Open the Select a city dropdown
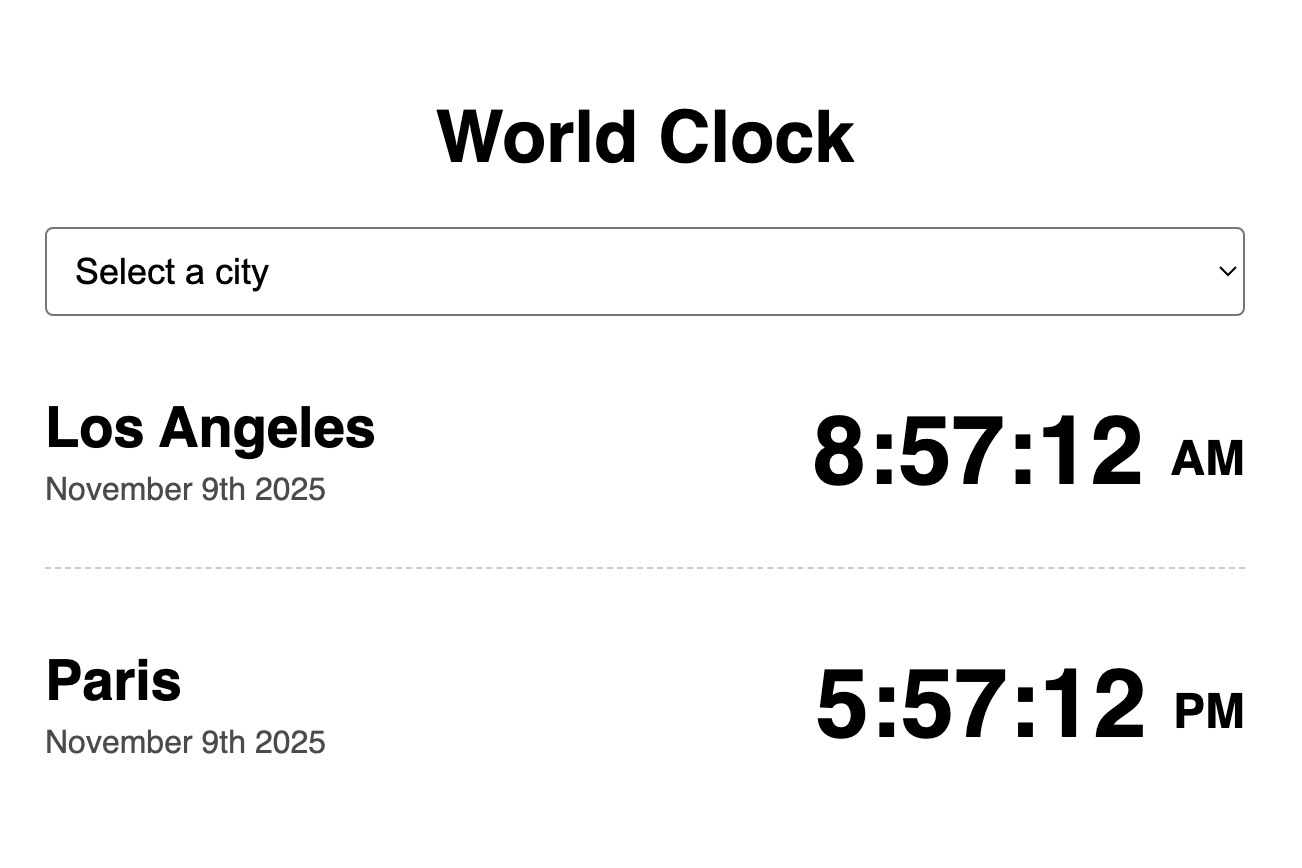Screen dimensions: 1302x868 click(x=643, y=271)
